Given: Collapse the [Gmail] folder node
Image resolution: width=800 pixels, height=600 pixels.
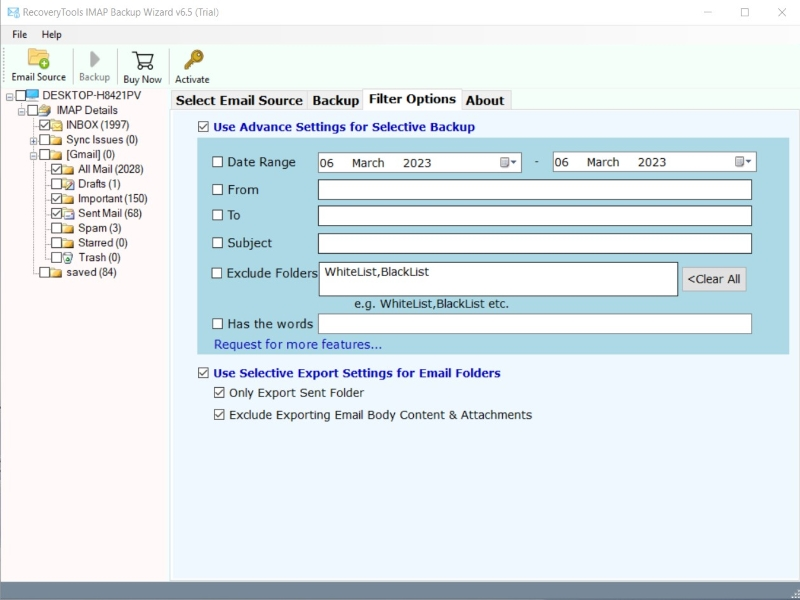Looking at the screenshot, I should 33,155.
